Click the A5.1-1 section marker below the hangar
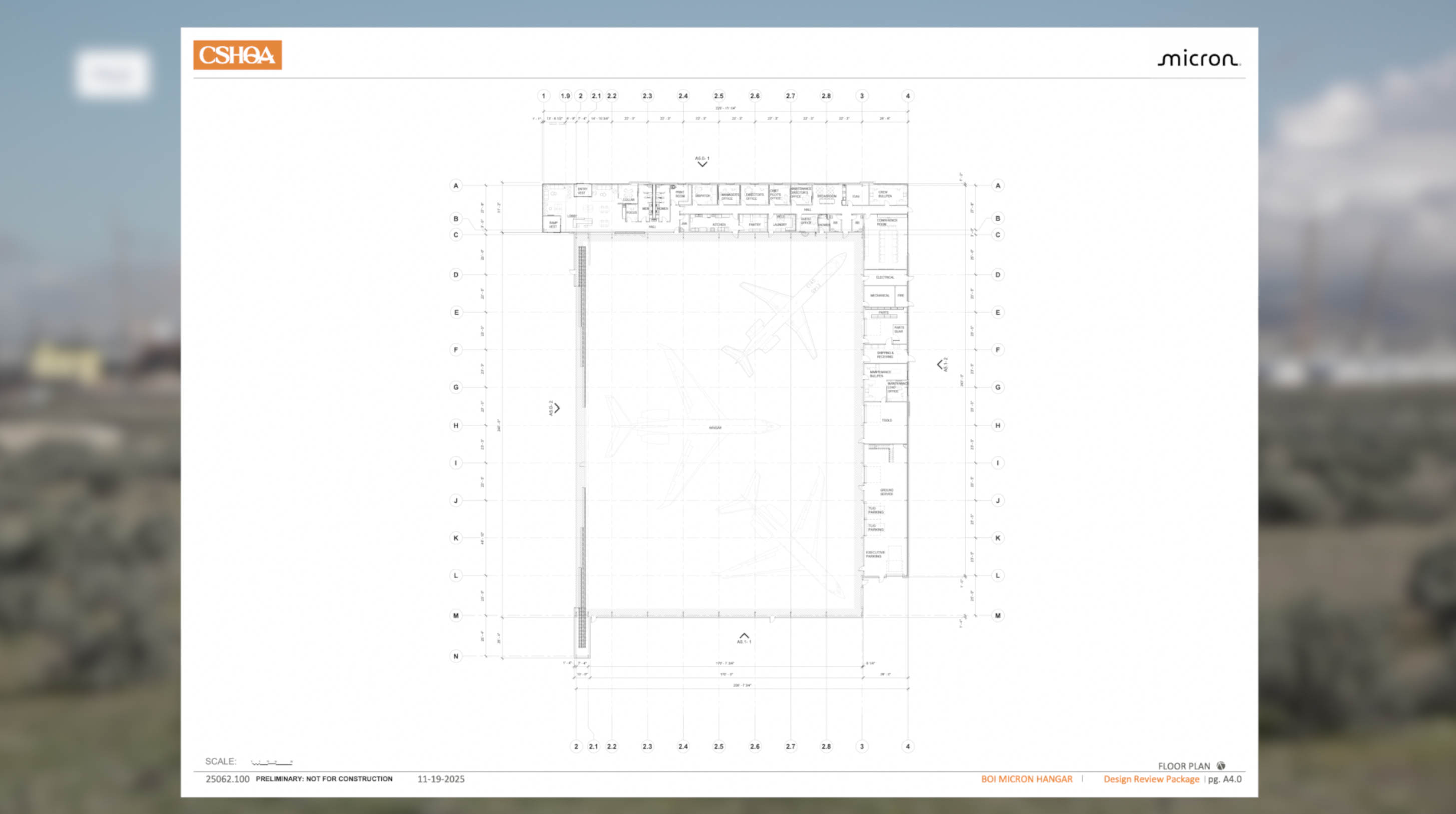The image size is (1456, 814). (x=744, y=638)
